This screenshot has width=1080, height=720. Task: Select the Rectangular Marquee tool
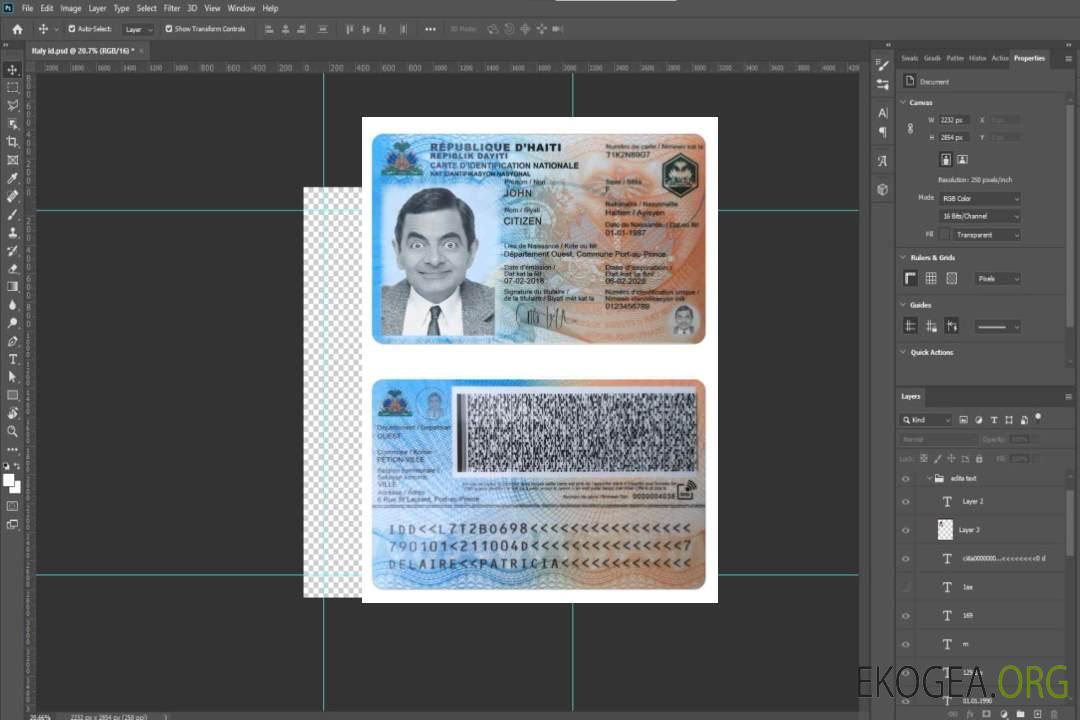coord(13,87)
